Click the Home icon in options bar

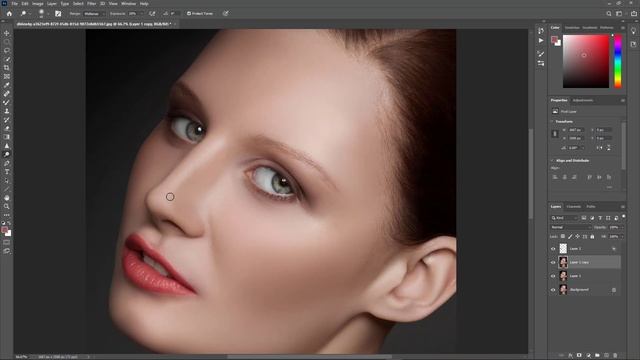coord(9,13)
